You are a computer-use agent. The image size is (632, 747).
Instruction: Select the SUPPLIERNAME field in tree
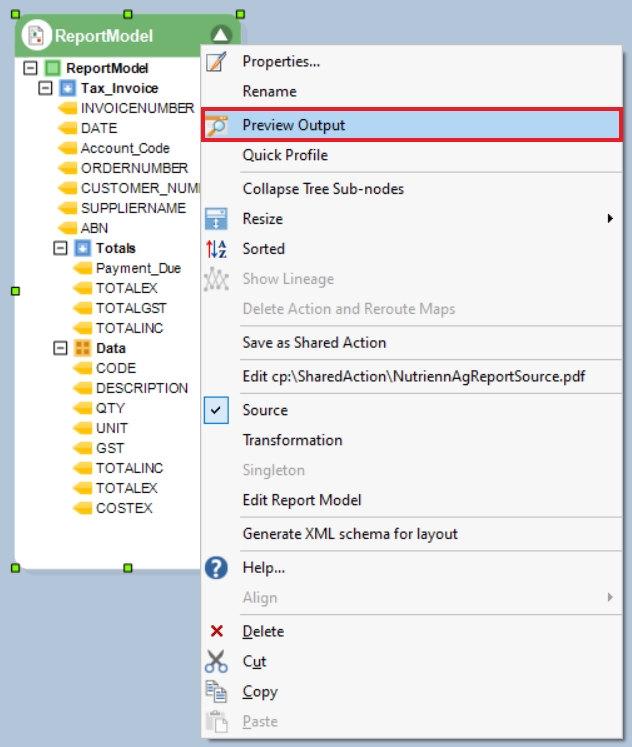tap(133, 208)
